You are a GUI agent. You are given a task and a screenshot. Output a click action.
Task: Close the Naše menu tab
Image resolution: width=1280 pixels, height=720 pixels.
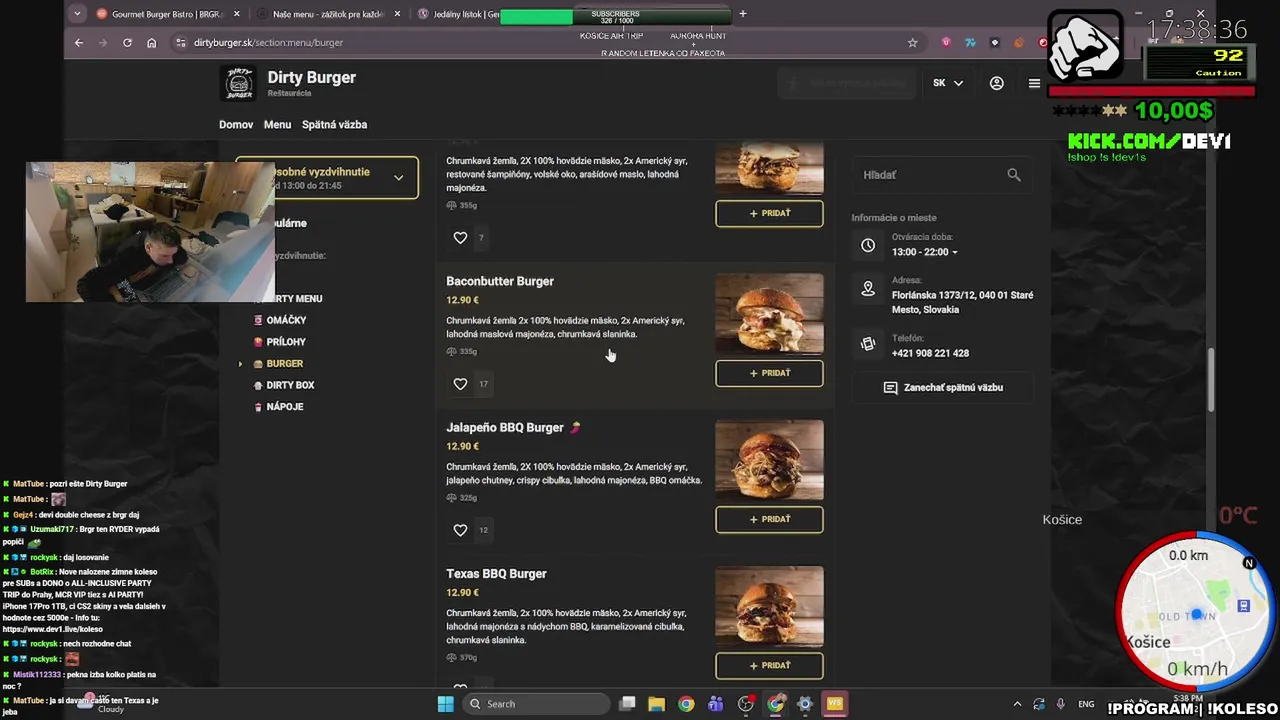tap(398, 14)
